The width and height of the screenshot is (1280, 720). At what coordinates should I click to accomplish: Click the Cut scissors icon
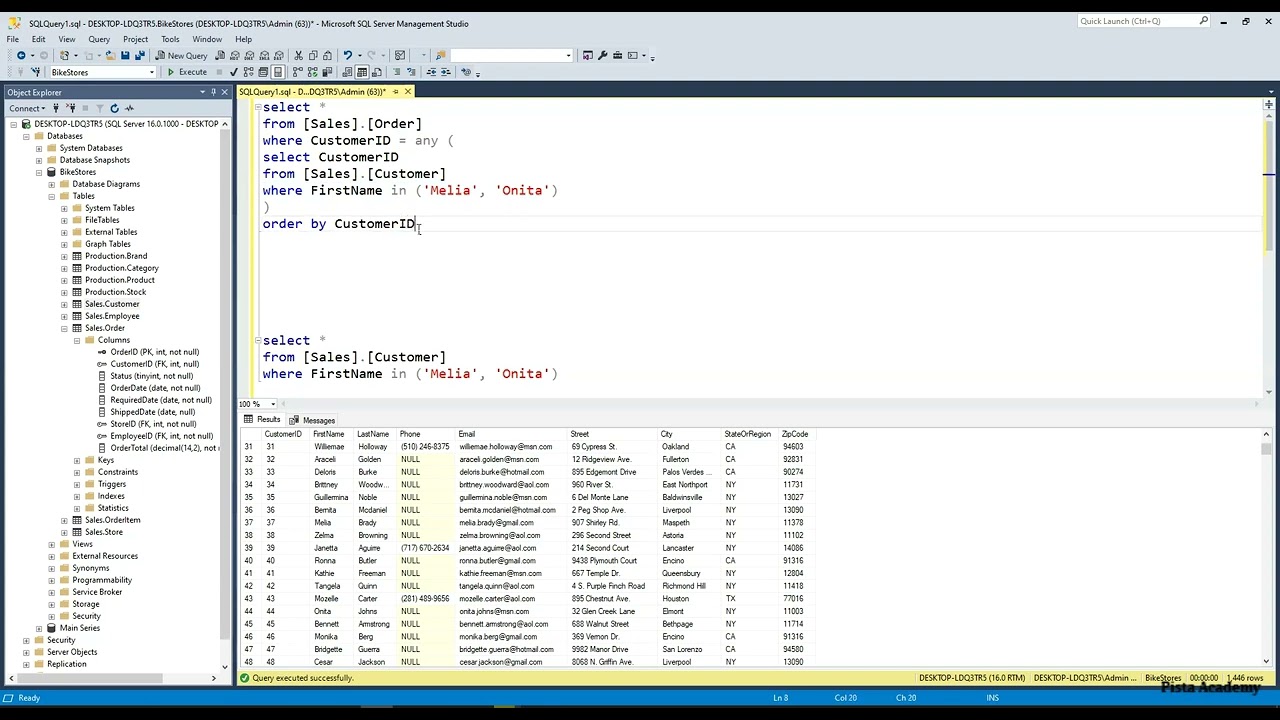pyautogui.click(x=298, y=56)
